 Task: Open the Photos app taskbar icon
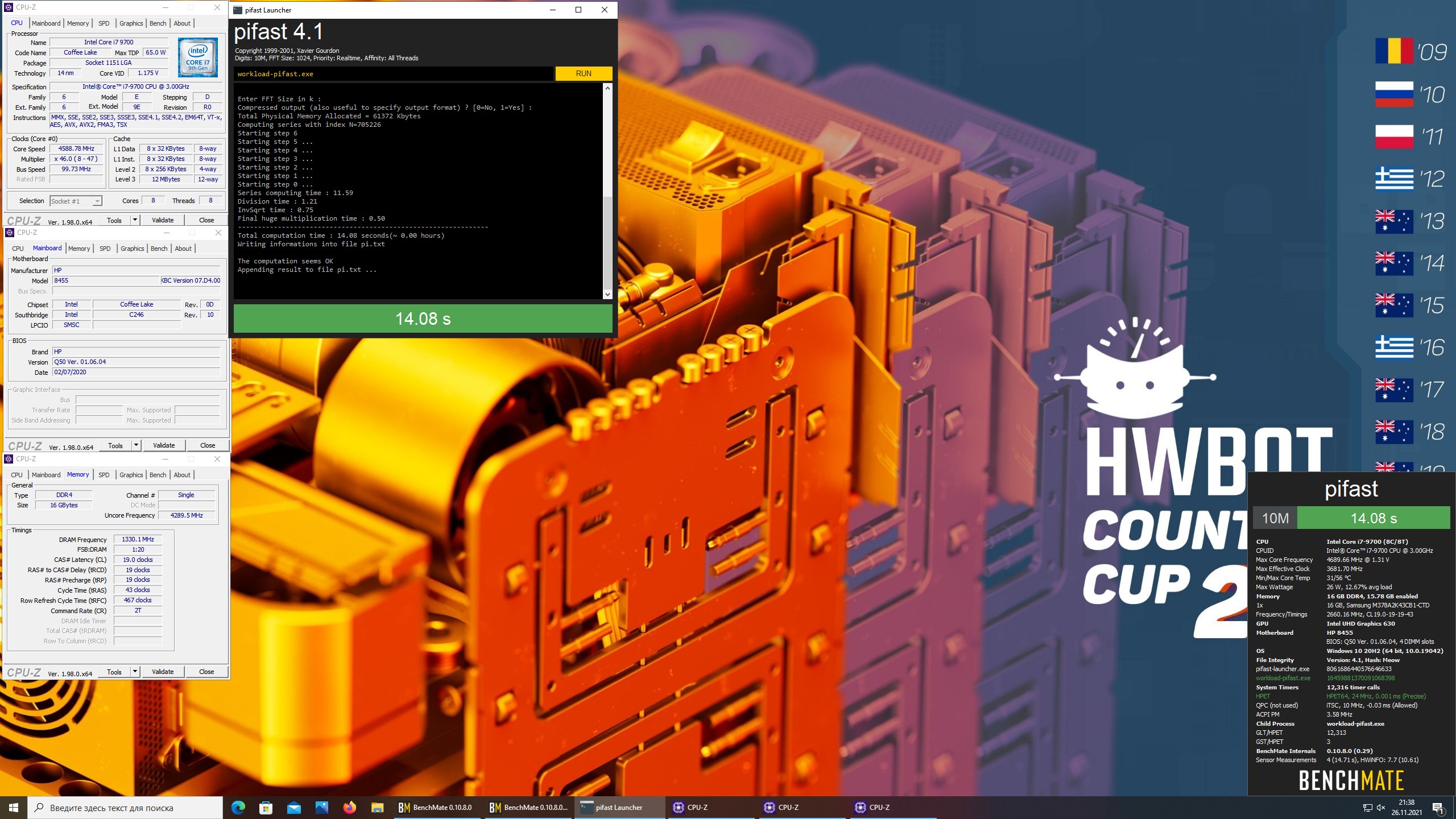pos(321,807)
